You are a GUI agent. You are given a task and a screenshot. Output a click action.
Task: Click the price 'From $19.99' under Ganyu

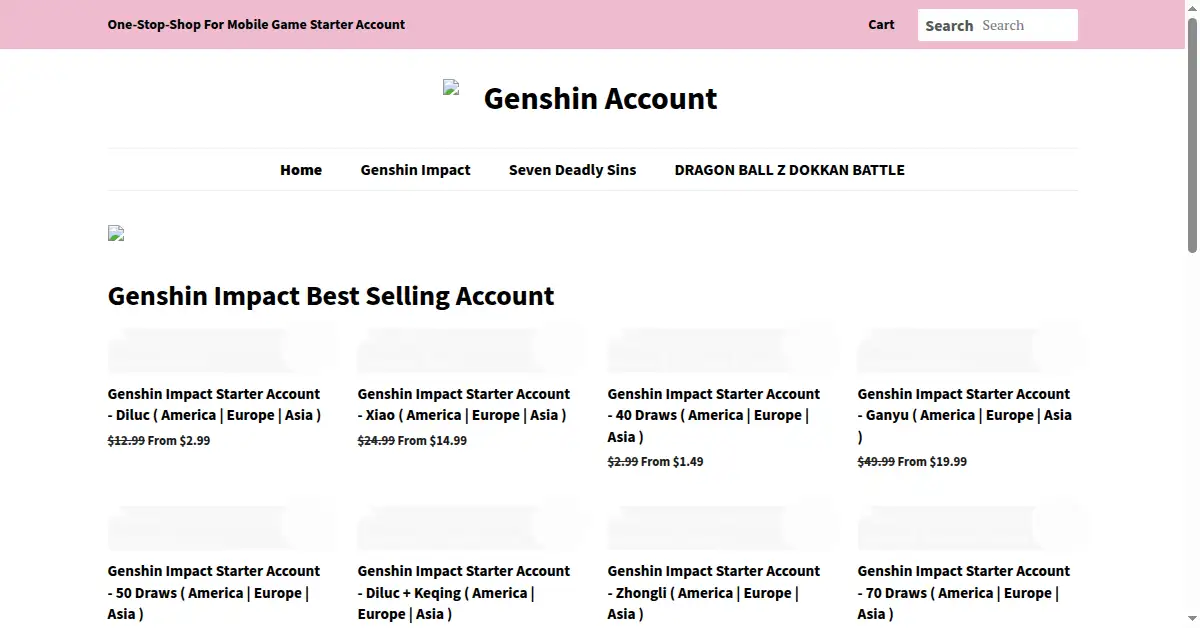click(x=932, y=461)
